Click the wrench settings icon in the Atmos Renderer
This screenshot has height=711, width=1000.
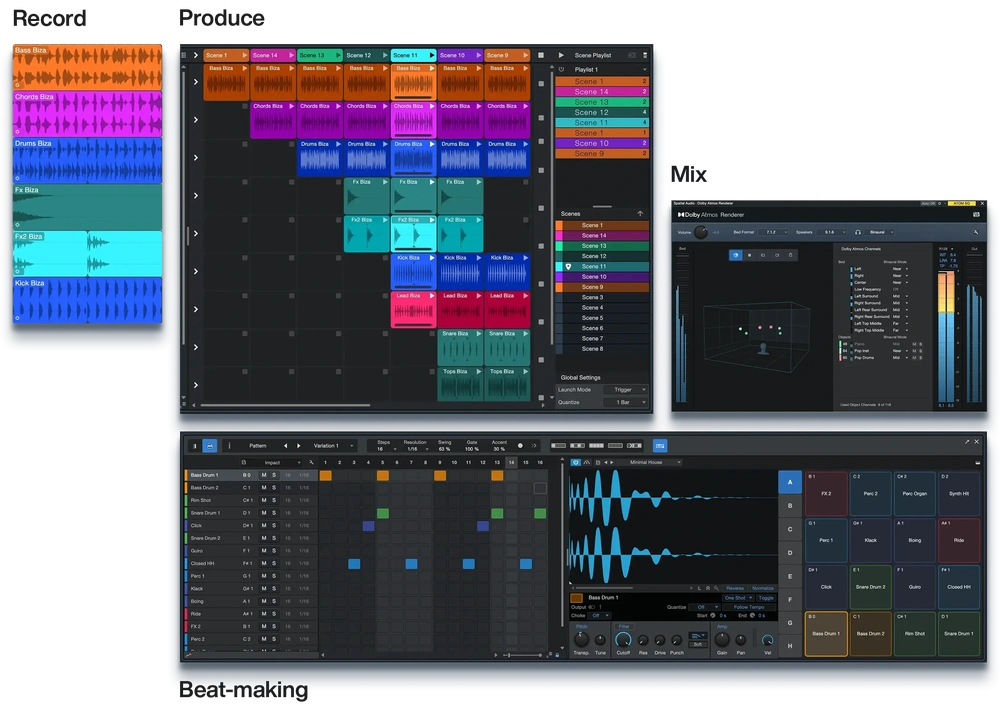coord(975,231)
